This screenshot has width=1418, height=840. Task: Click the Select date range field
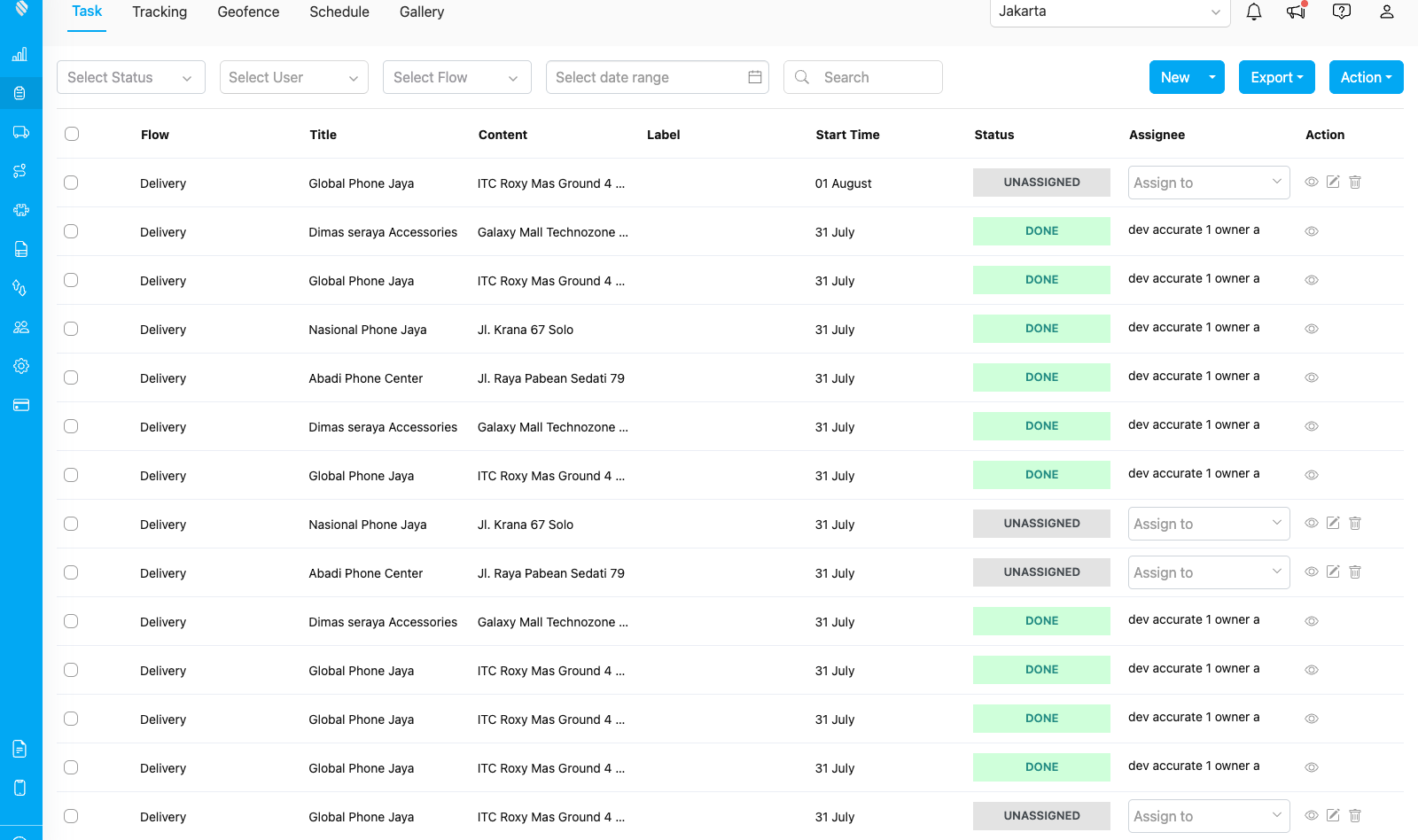(x=658, y=77)
